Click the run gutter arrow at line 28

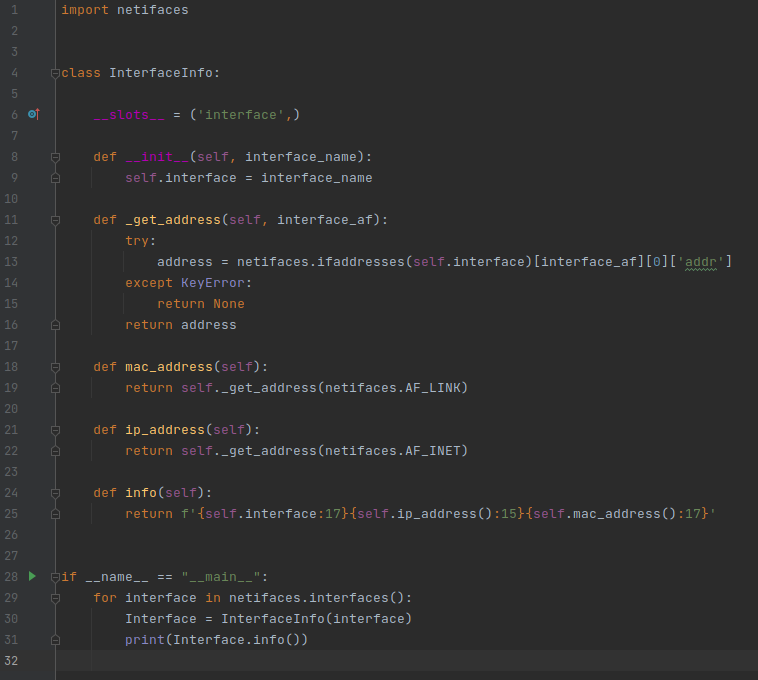tap(32, 576)
